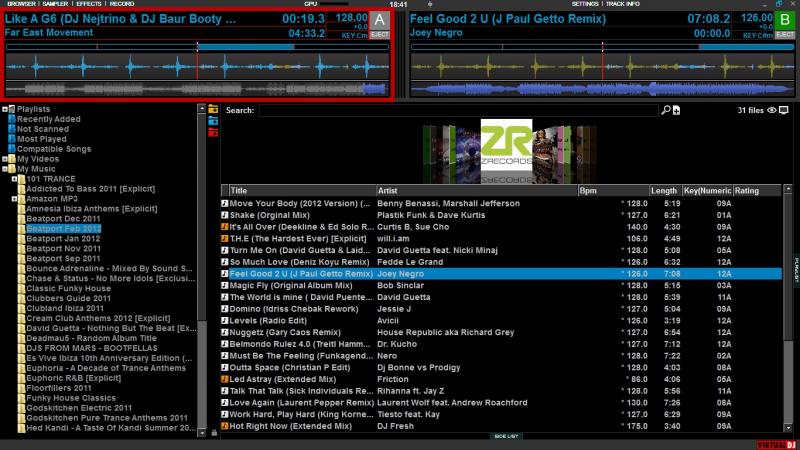Screen dimensions: 800x450
Task: Select the Funky House Classics folder
Action: pyautogui.click(x=71, y=398)
